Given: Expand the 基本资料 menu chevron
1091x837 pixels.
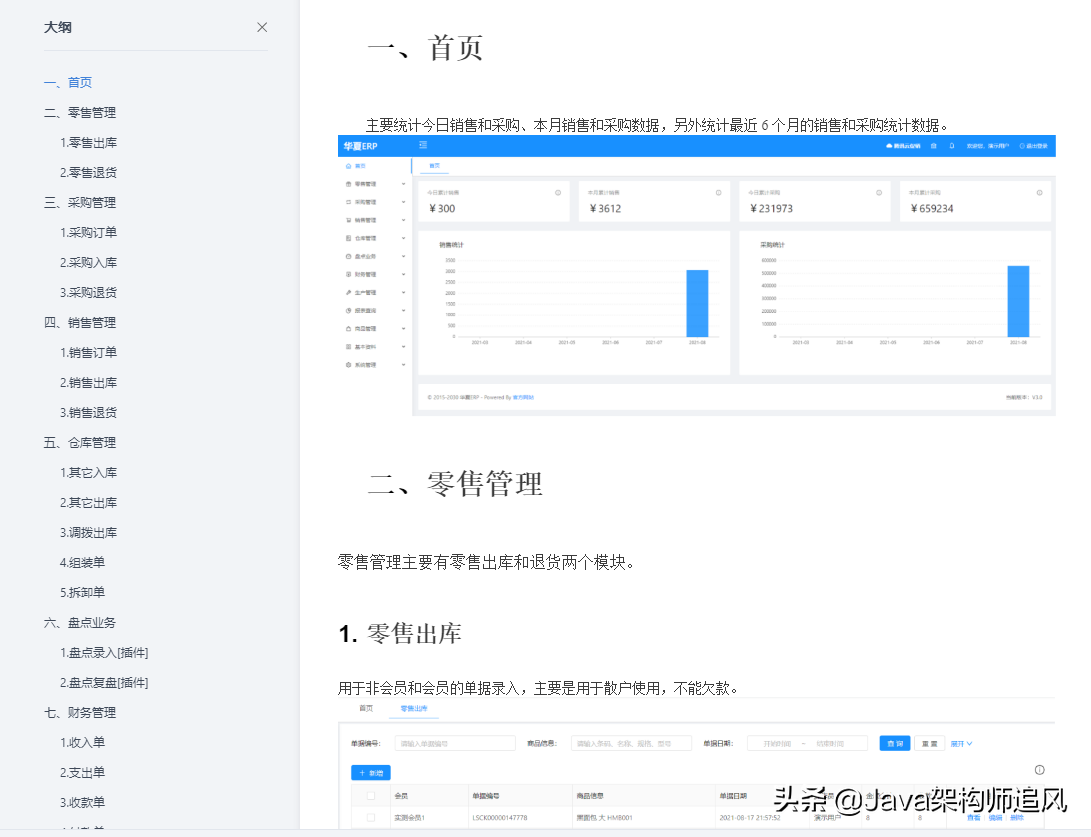Looking at the screenshot, I should (403, 346).
